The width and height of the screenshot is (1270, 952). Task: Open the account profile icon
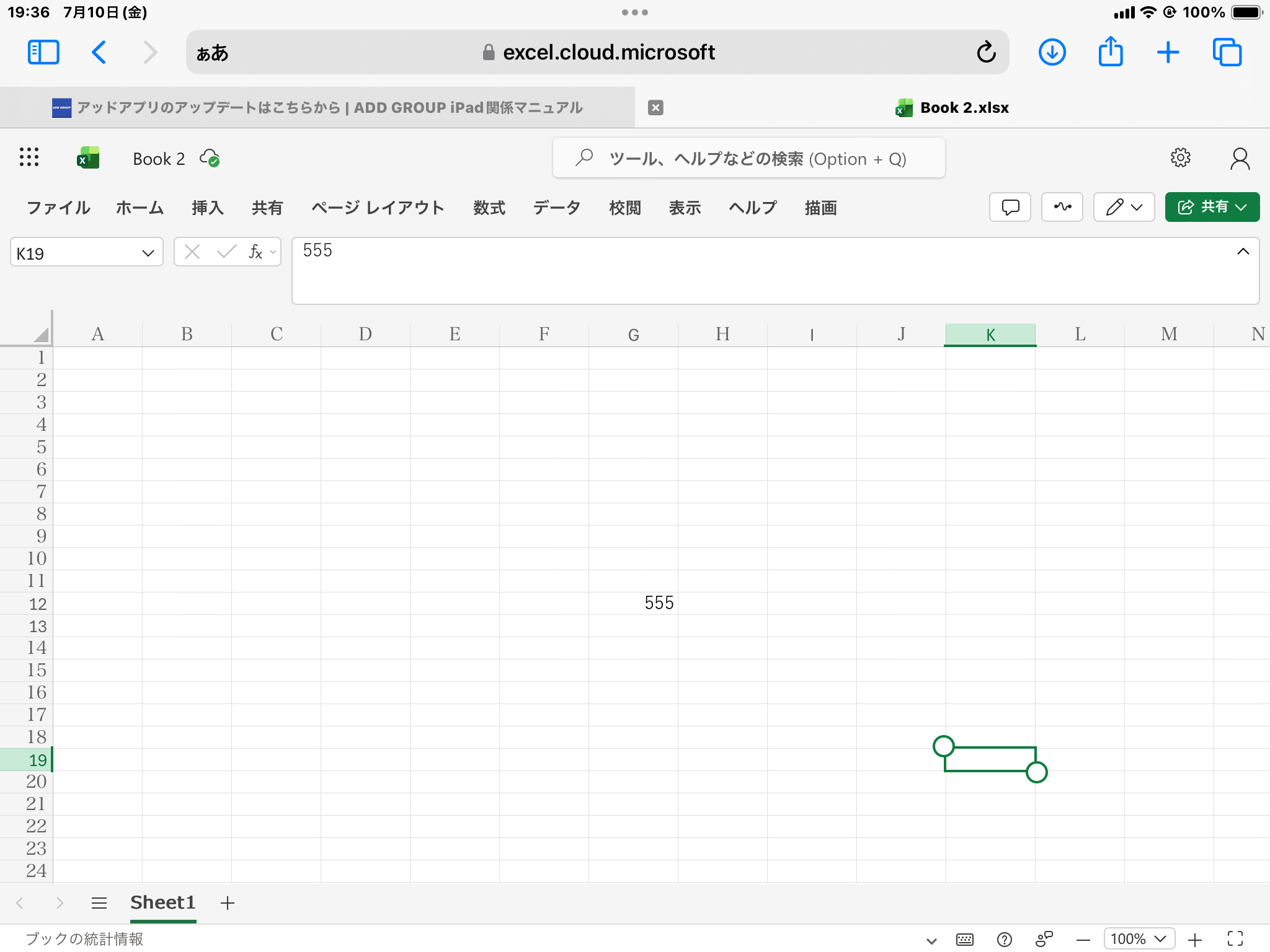[1240, 159]
